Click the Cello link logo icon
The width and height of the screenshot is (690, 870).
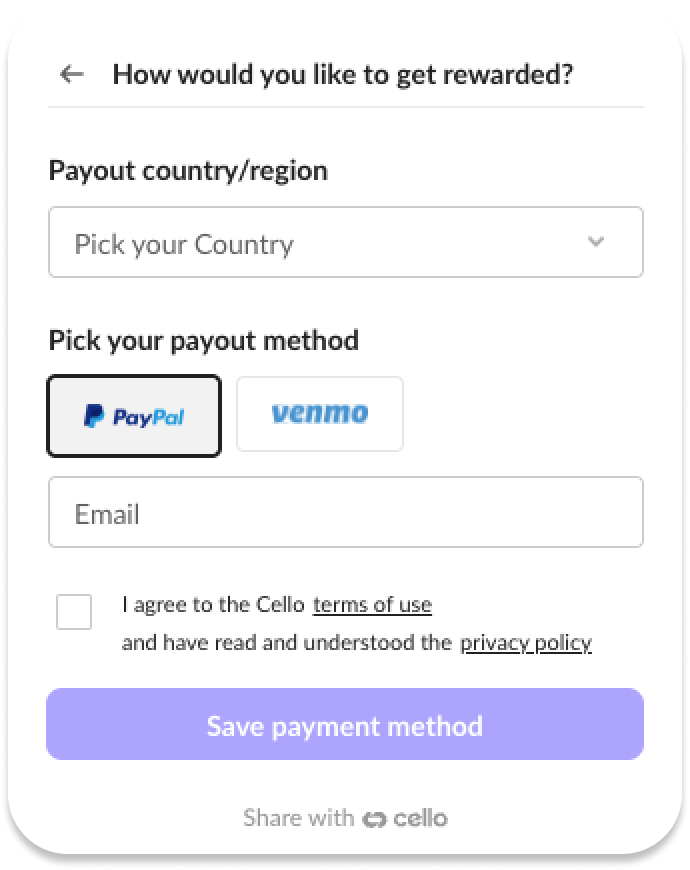(x=375, y=819)
